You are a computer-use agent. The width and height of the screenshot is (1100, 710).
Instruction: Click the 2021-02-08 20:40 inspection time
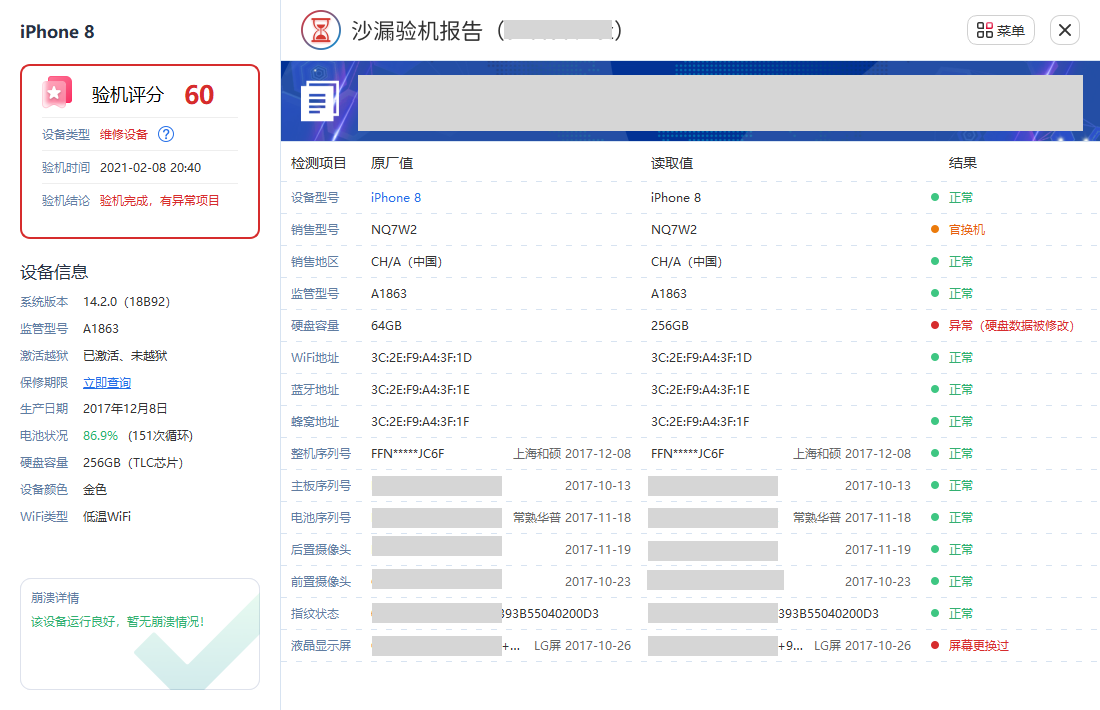150,168
